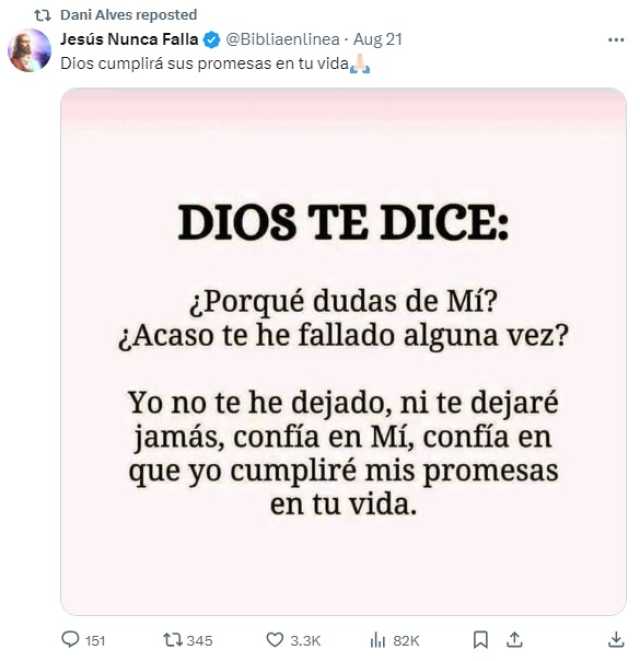The height and width of the screenshot is (661, 640).
Task: Open the three-dot more options menu
Action: pos(616,40)
